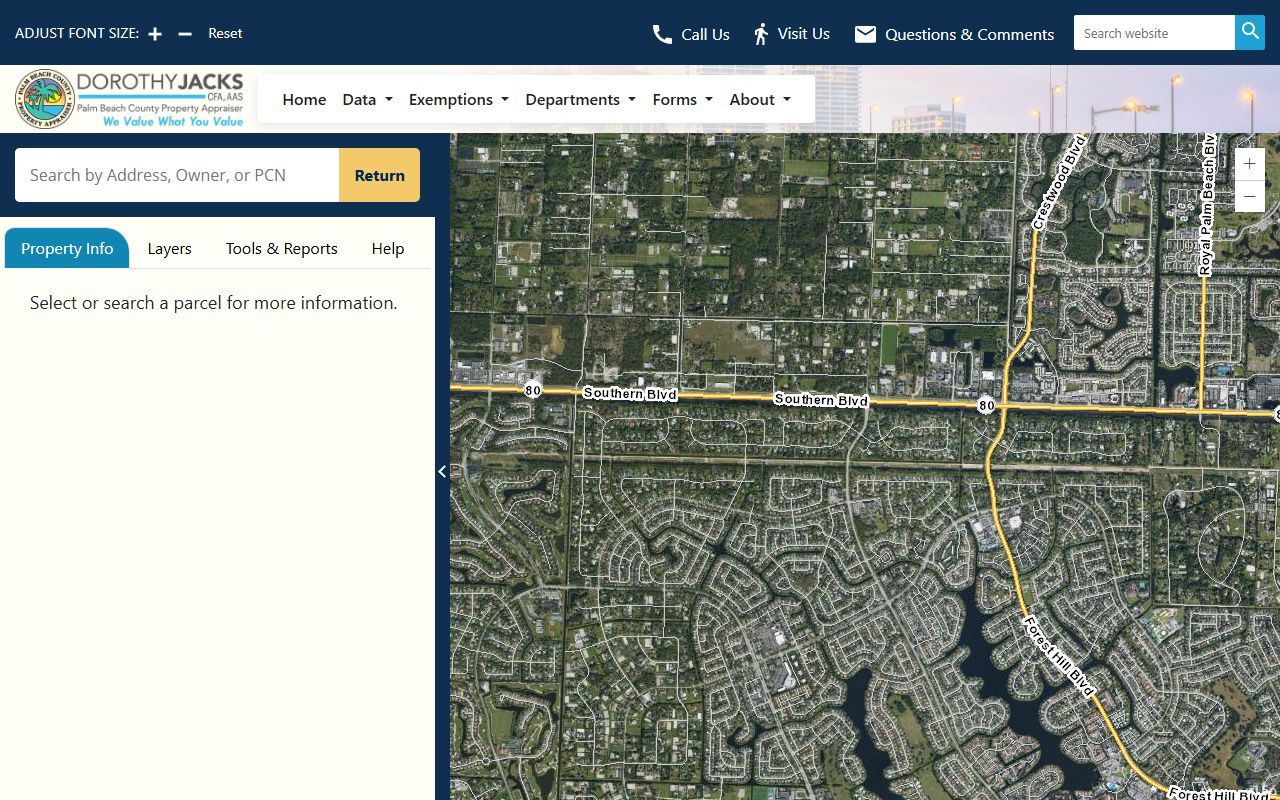Switch to the Layers tab
Image resolution: width=1280 pixels, height=800 pixels.
pos(169,248)
